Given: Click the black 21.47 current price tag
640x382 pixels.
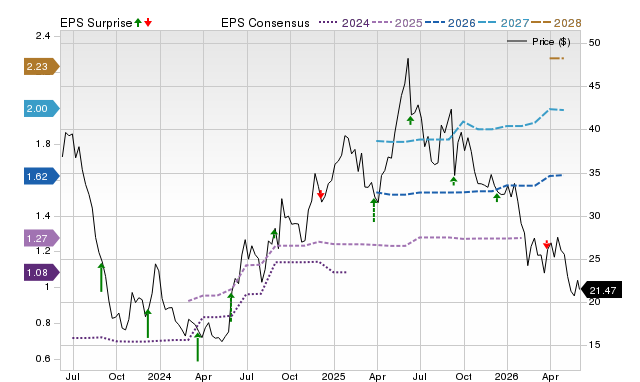Looking at the screenshot, I should 601,290.
